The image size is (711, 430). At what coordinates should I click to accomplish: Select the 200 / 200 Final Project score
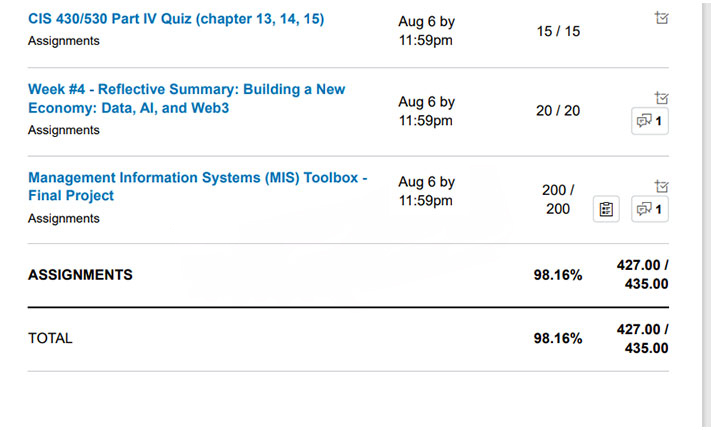click(558, 199)
